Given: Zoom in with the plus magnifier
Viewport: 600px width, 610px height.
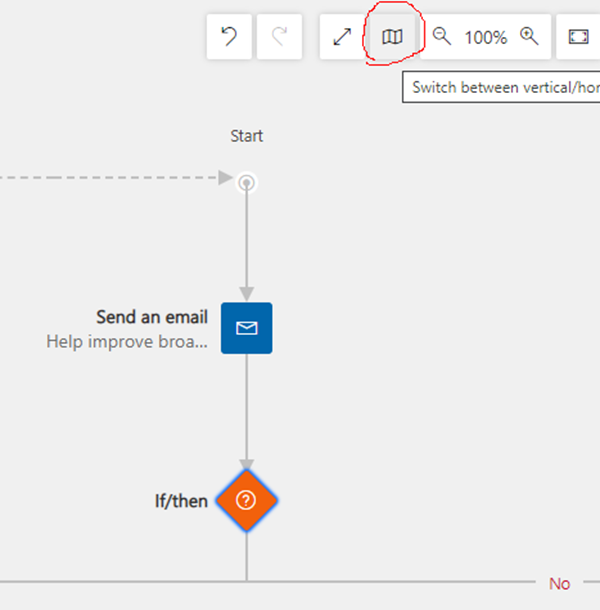Looking at the screenshot, I should point(530,37).
